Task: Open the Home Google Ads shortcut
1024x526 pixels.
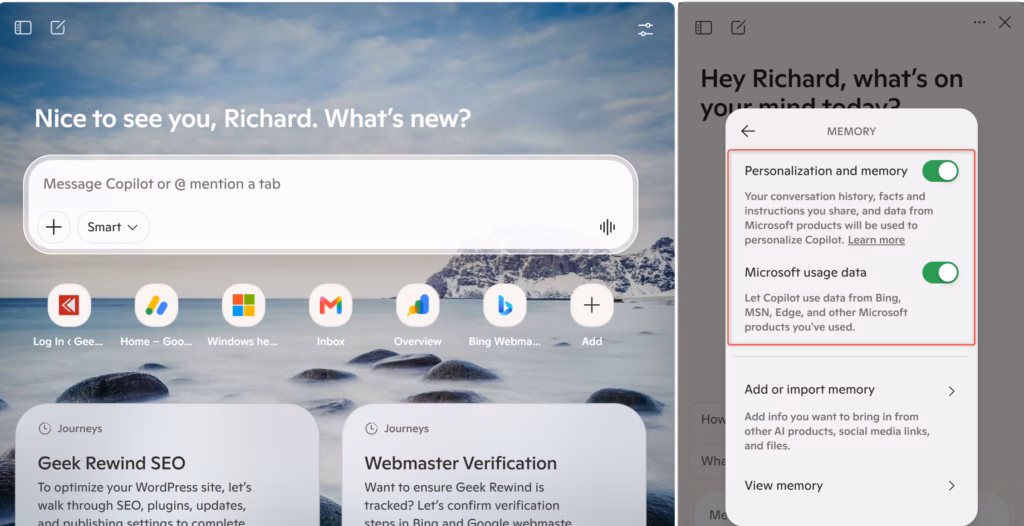Action: (x=156, y=305)
